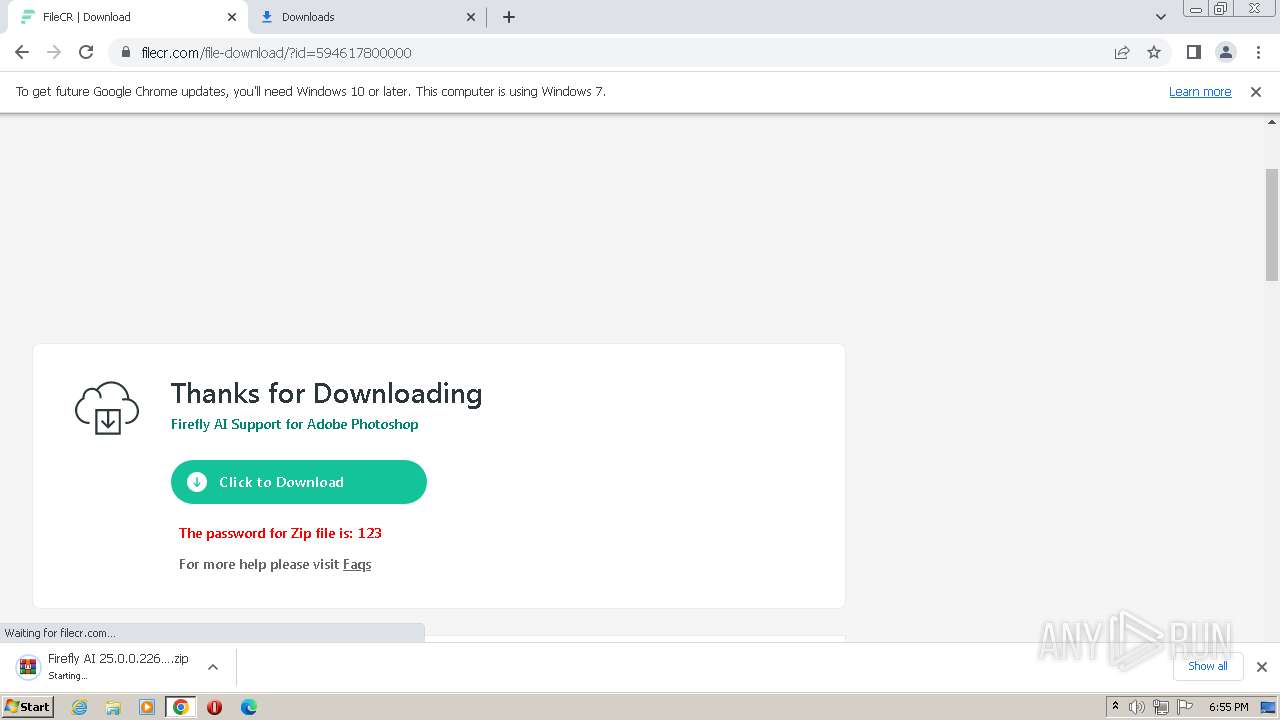Click the Thanks for Downloading heading
The height and width of the screenshot is (720, 1280).
click(x=326, y=394)
